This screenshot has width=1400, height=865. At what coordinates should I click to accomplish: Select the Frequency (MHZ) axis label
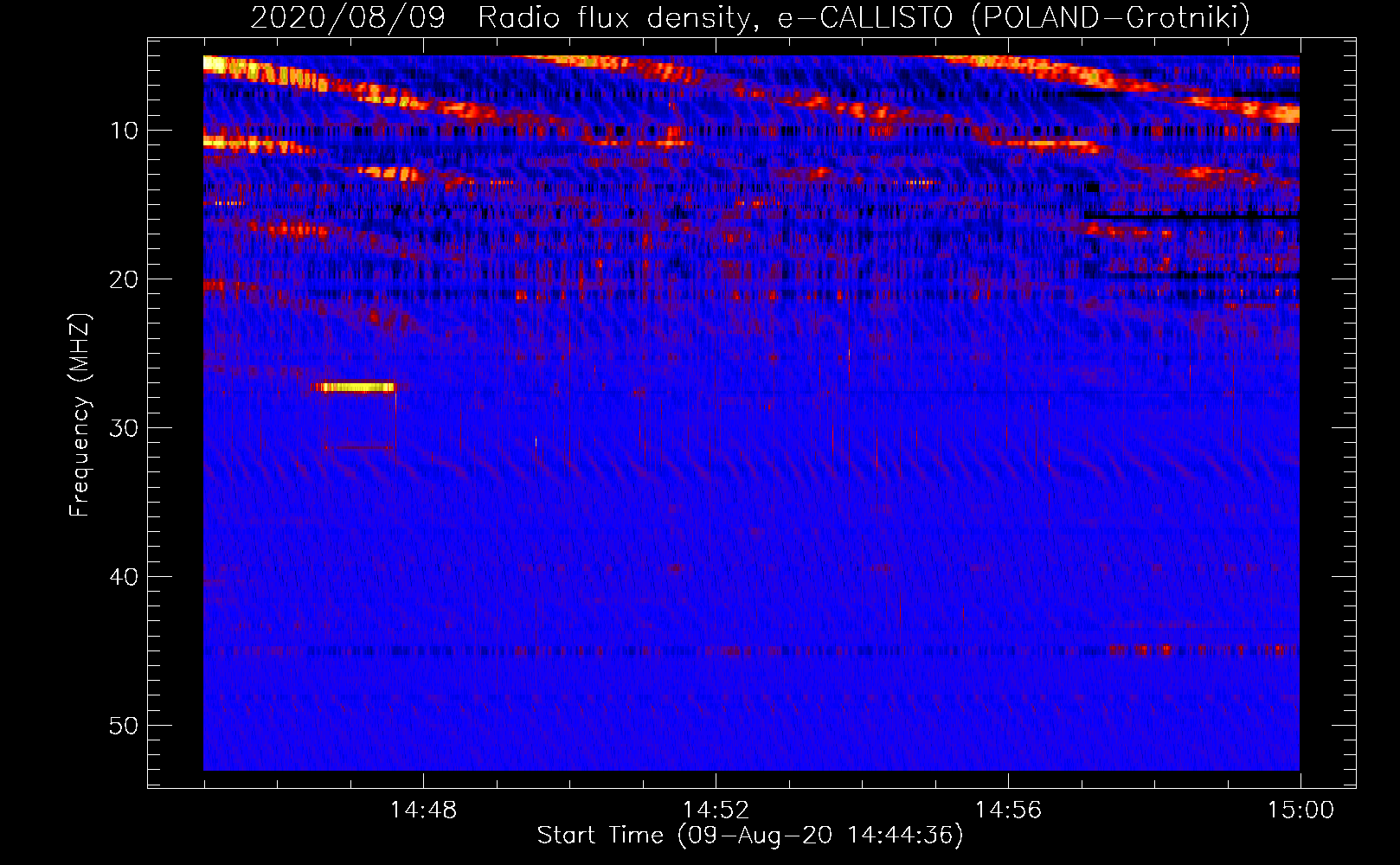[80, 415]
